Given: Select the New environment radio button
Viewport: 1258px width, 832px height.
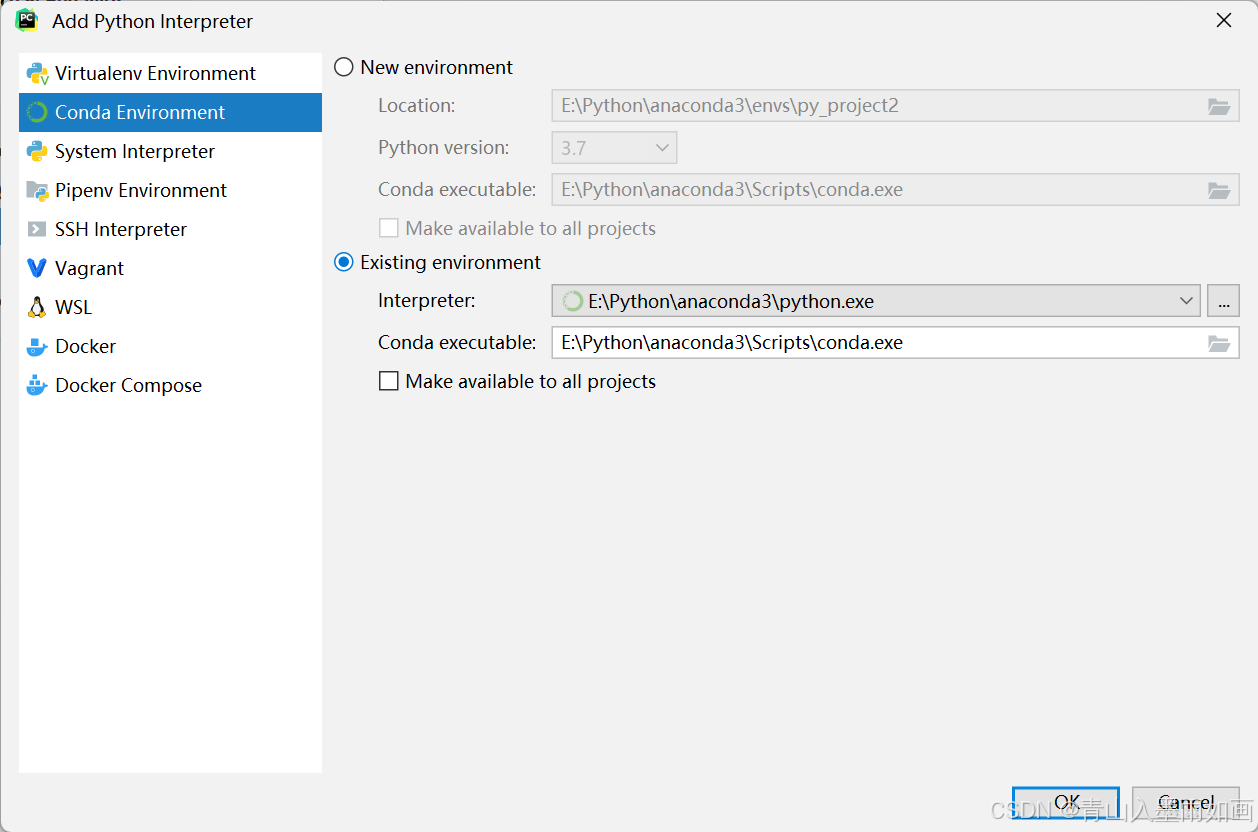Looking at the screenshot, I should coord(344,68).
